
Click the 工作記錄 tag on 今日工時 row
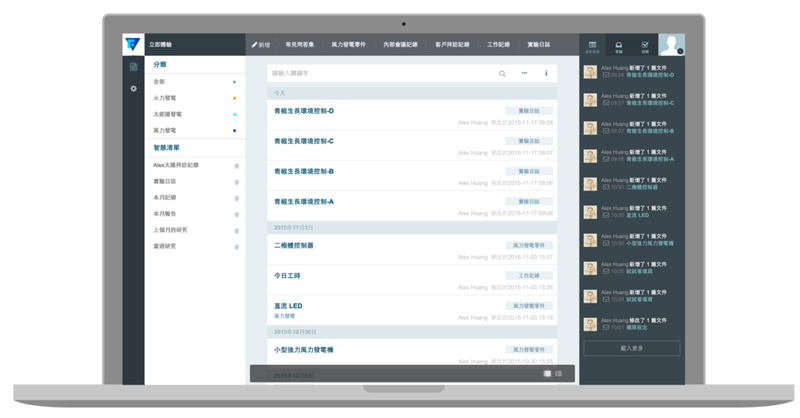[x=529, y=276]
